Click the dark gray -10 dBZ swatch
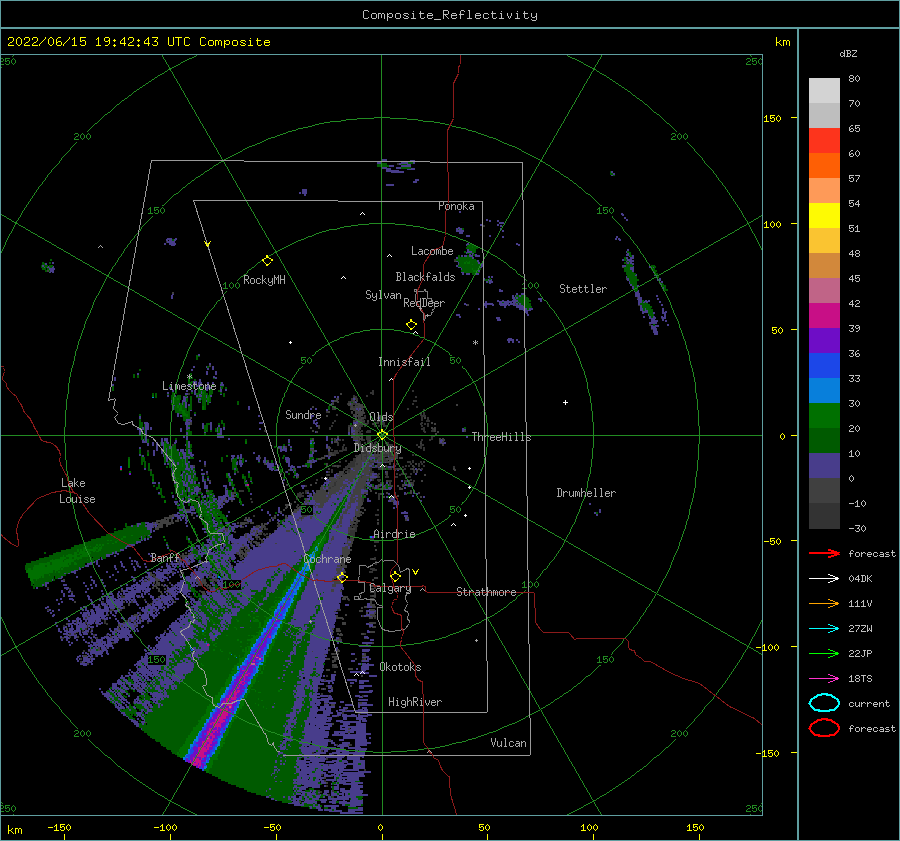Viewport: 900px width, 841px height. [824, 516]
